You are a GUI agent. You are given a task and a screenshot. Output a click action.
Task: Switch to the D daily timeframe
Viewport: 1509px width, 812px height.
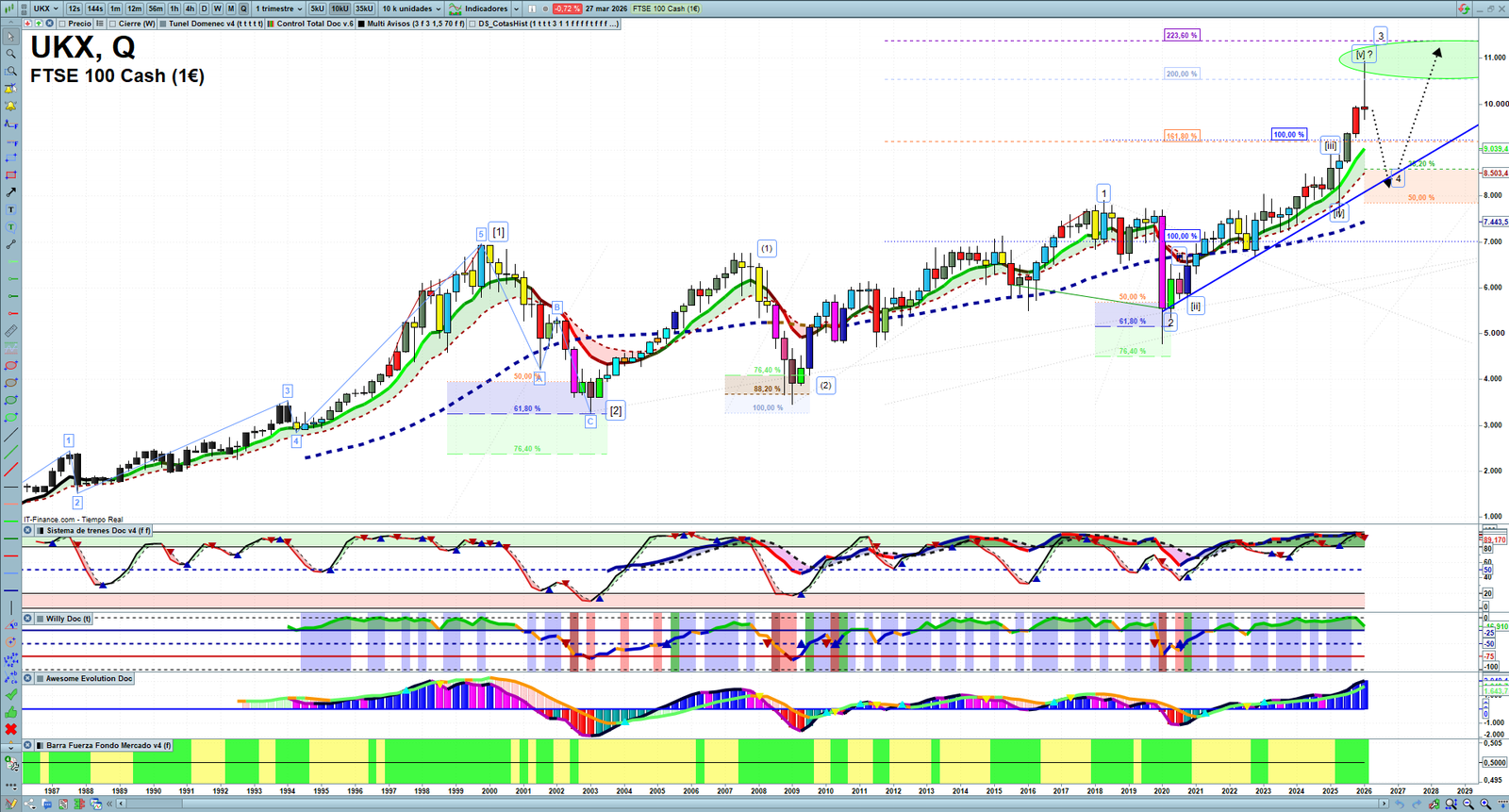point(204,8)
